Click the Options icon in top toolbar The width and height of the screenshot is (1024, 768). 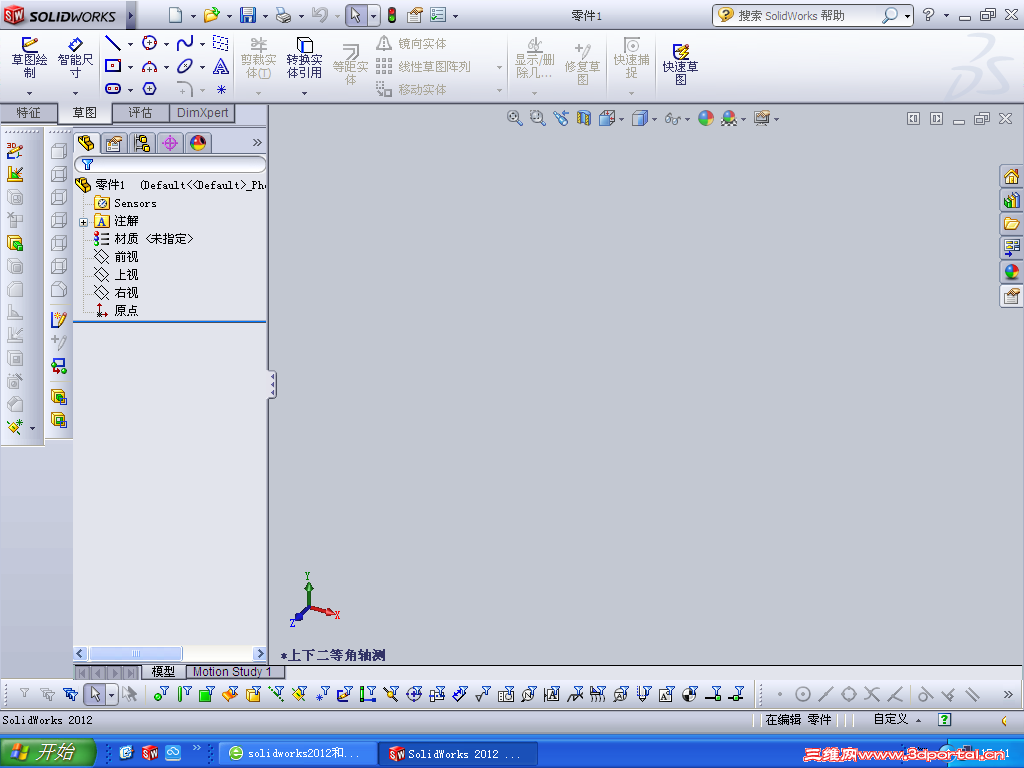tap(438, 15)
